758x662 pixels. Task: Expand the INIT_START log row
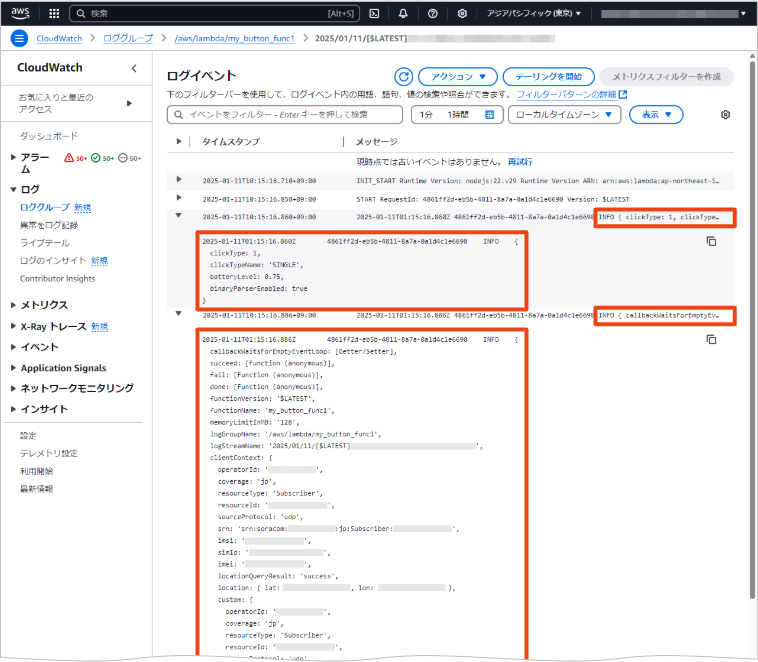[x=179, y=179]
